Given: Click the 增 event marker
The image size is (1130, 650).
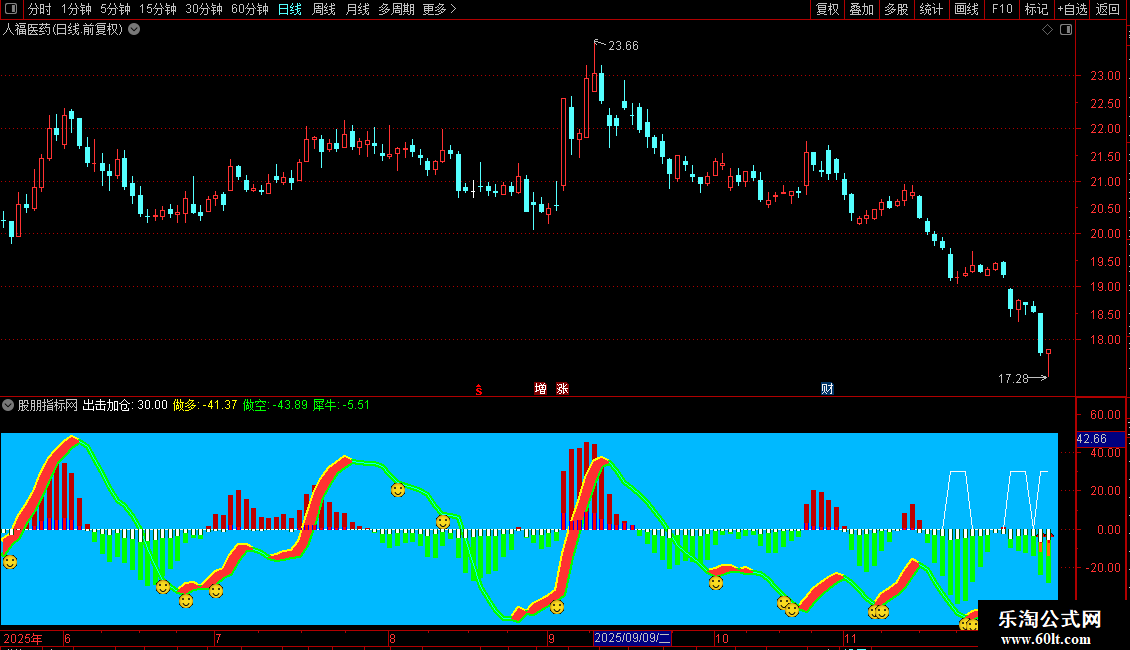Looking at the screenshot, I should pyautogui.click(x=540, y=388).
